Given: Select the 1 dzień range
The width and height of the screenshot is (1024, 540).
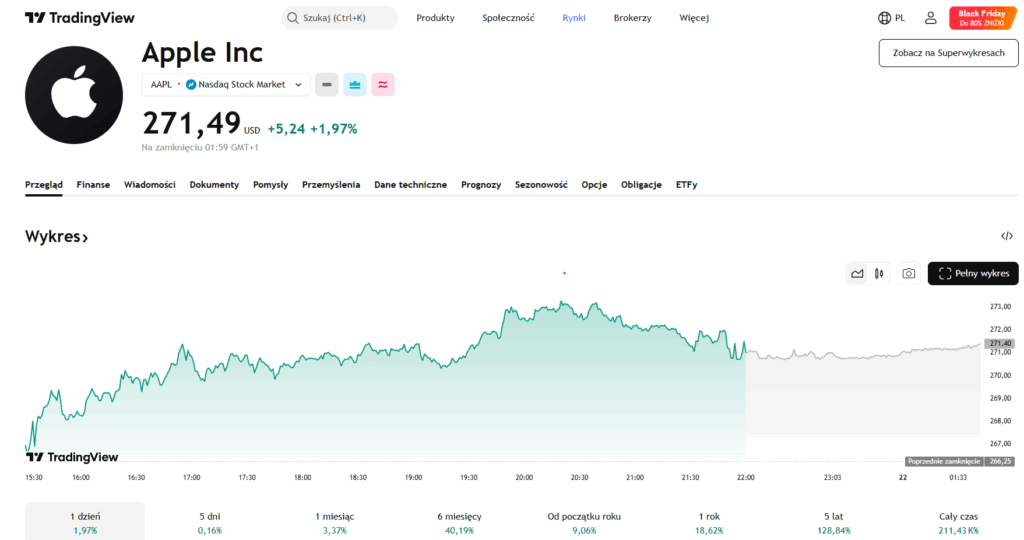Looking at the screenshot, I should coord(85,522).
